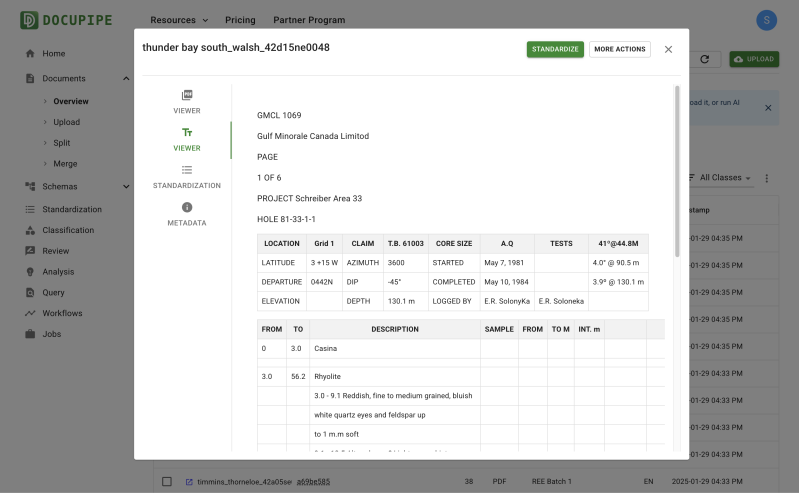The height and width of the screenshot is (493, 799).
Task: Expand the Schemas sidebar section
Action: coord(126,186)
